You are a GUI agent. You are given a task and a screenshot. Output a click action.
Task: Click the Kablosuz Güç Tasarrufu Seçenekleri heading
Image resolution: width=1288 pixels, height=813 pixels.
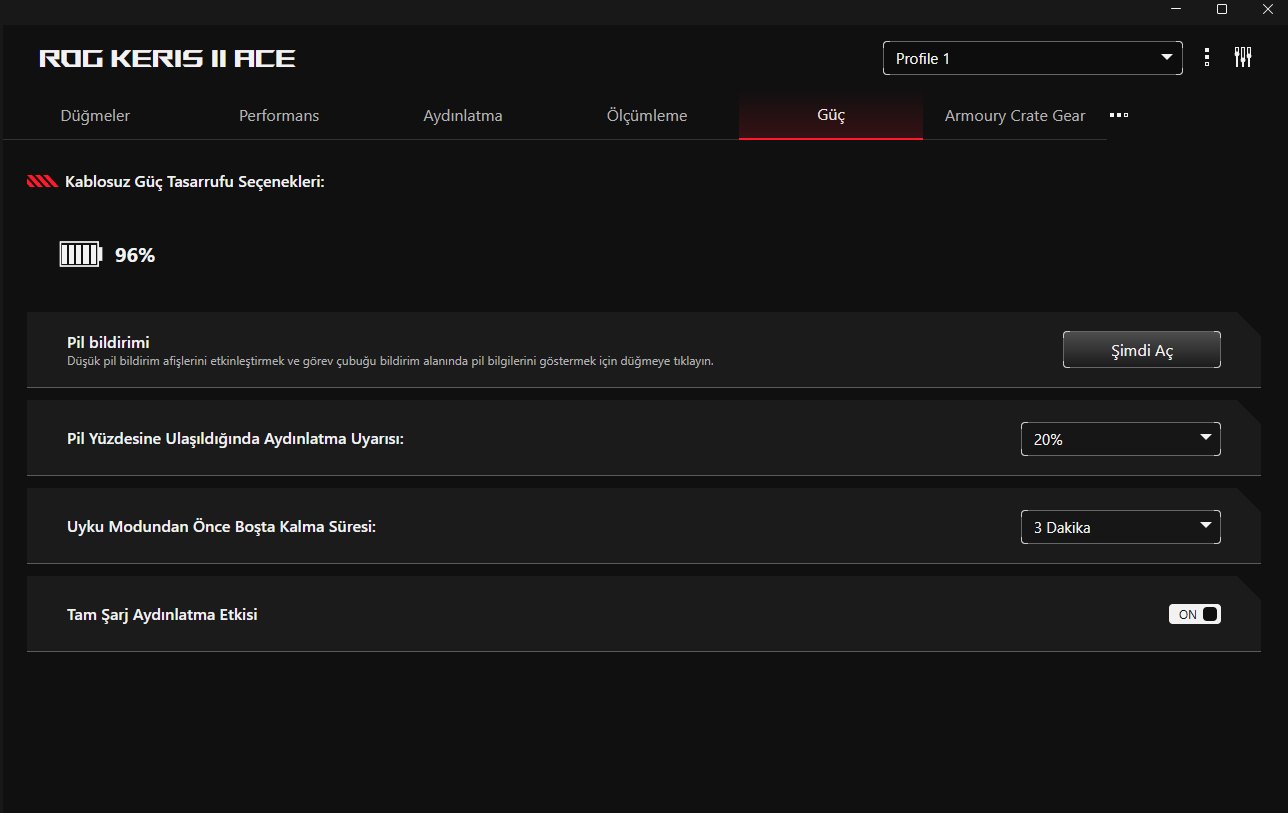195,182
